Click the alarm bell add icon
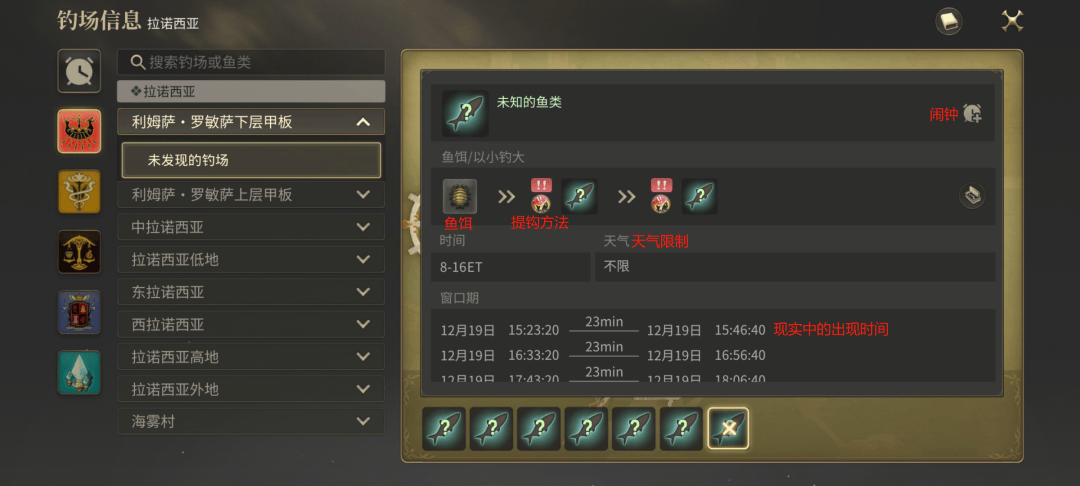This screenshot has height=486, width=1080. coord(972,114)
